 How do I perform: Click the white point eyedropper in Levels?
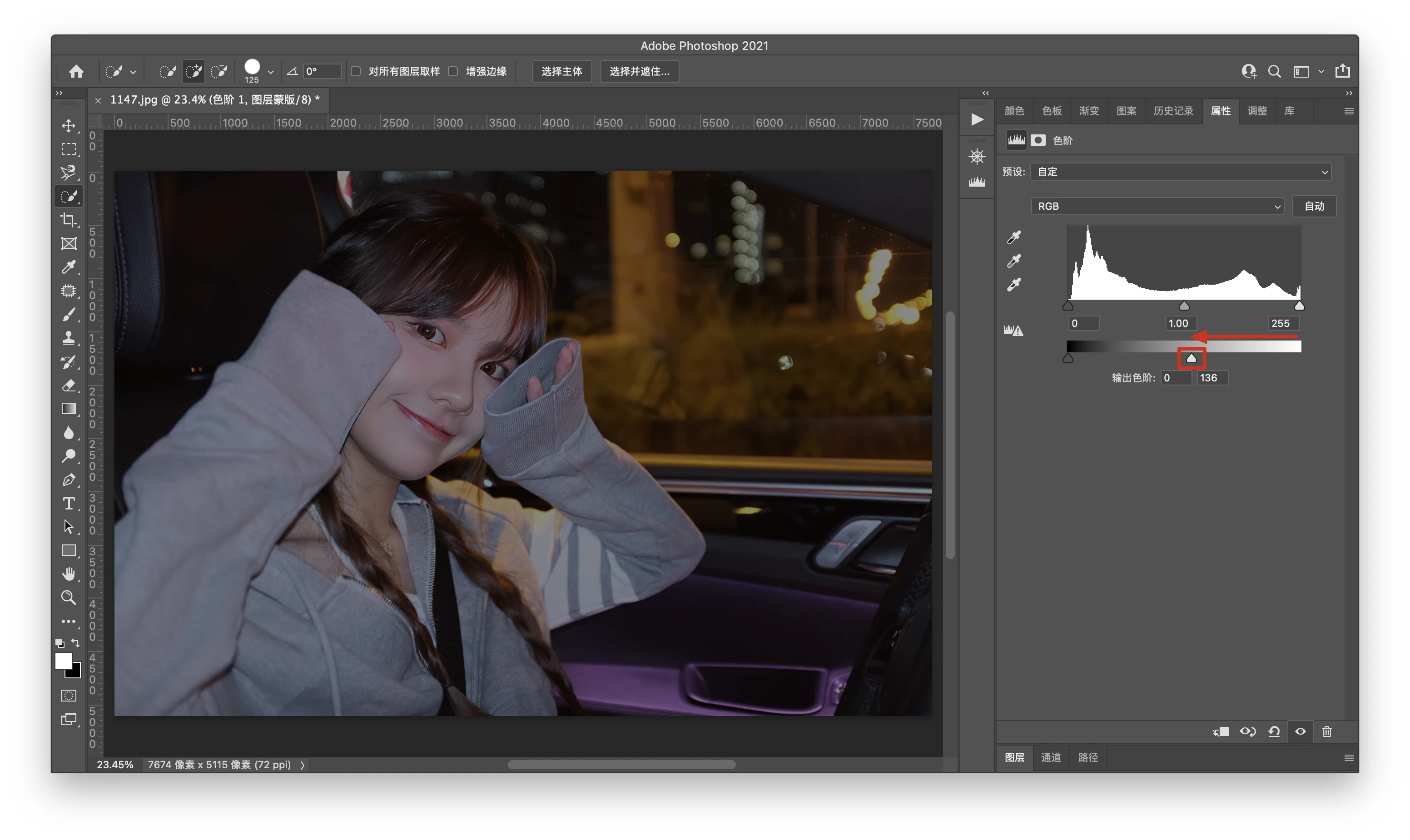click(1013, 284)
